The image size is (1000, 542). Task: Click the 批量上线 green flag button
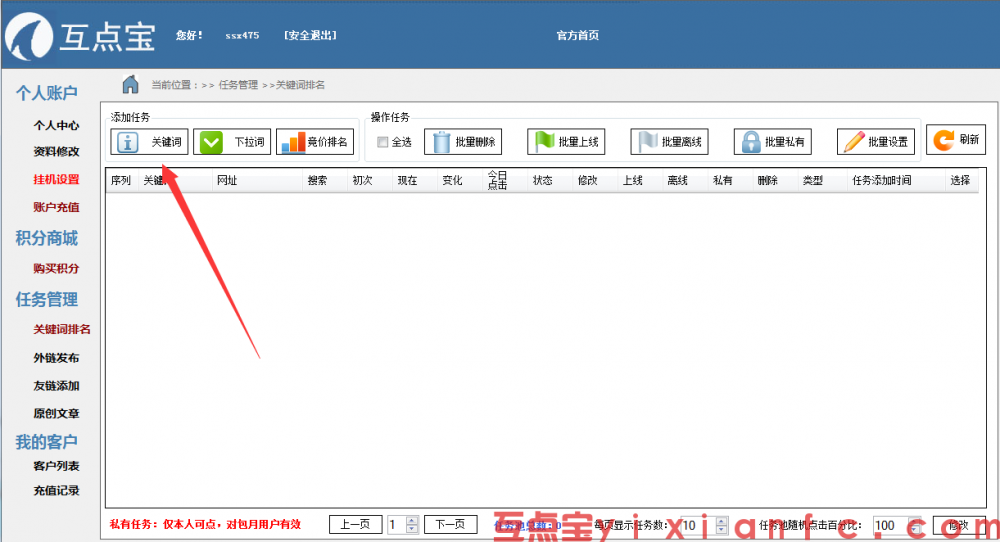[x=566, y=142]
